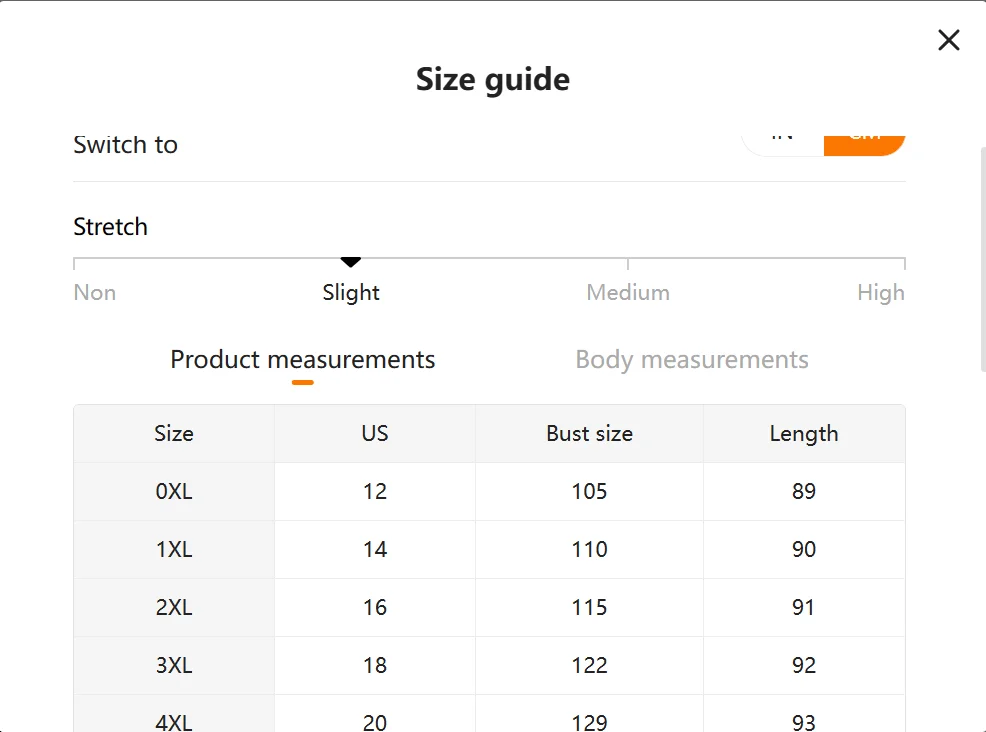Click the Slight stretch label
This screenshot has width=986, height=732.
pyautogui.click(x=351, y=293)
